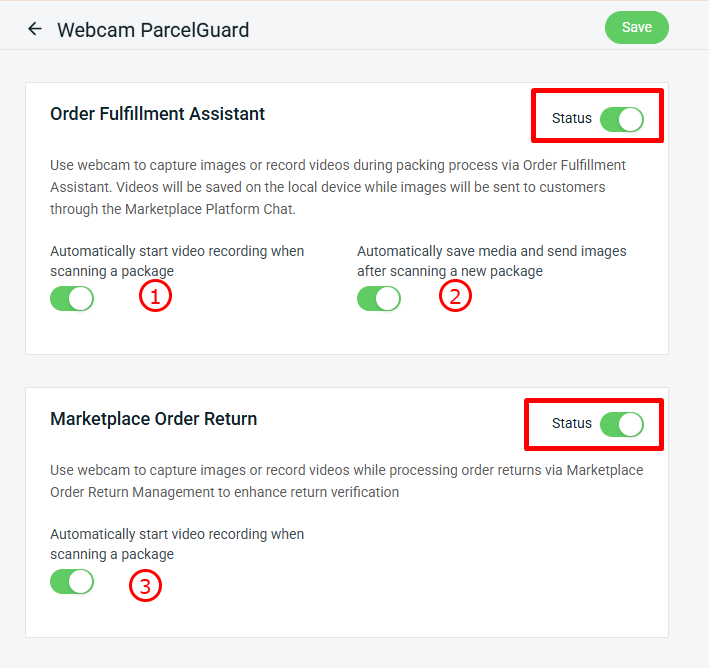Screen dimensions: 709x668
Task: Click the red circled number 1 marker
Action: click(x=155, y=296)
